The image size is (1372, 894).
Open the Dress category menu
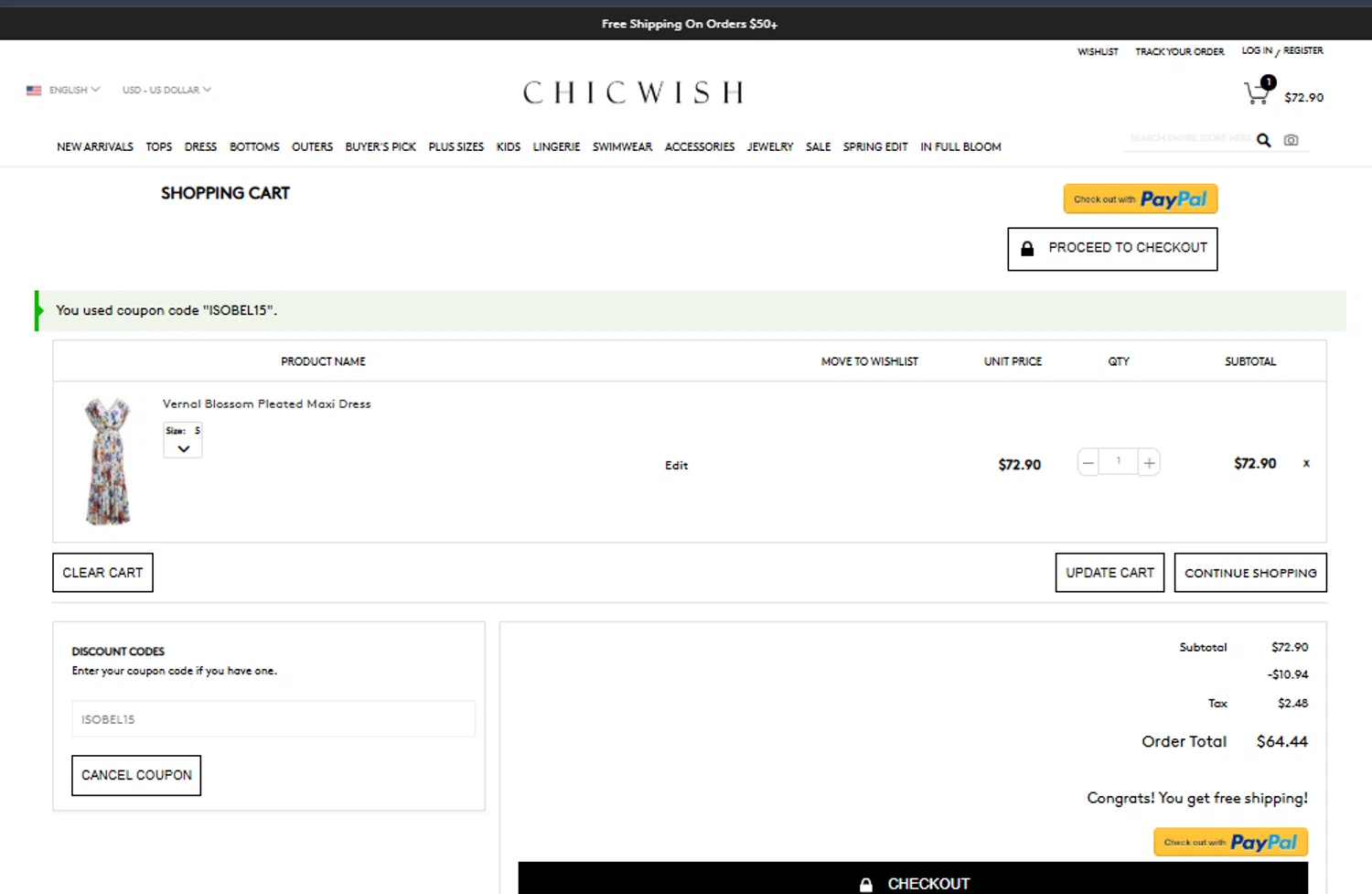point(200,146)
